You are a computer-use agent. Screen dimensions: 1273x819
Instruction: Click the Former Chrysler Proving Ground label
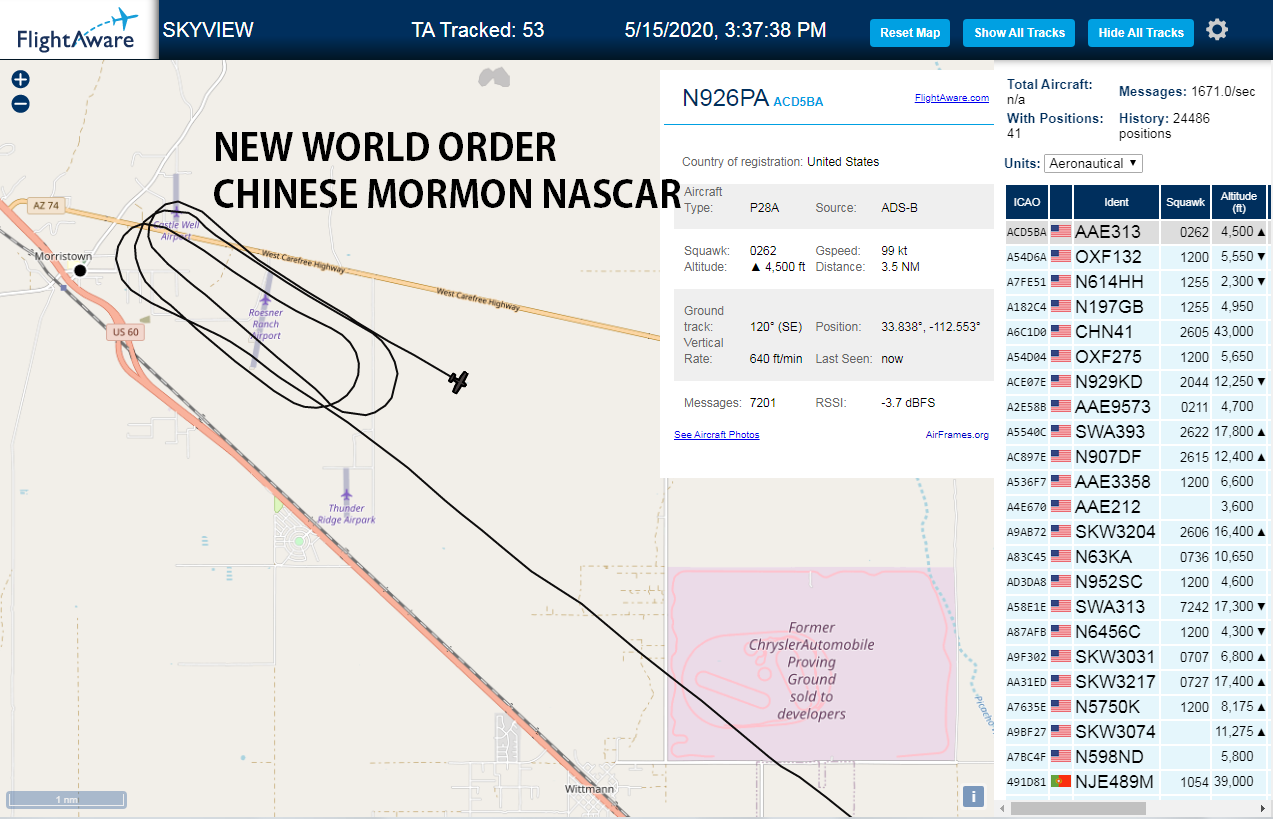[811, 671]
